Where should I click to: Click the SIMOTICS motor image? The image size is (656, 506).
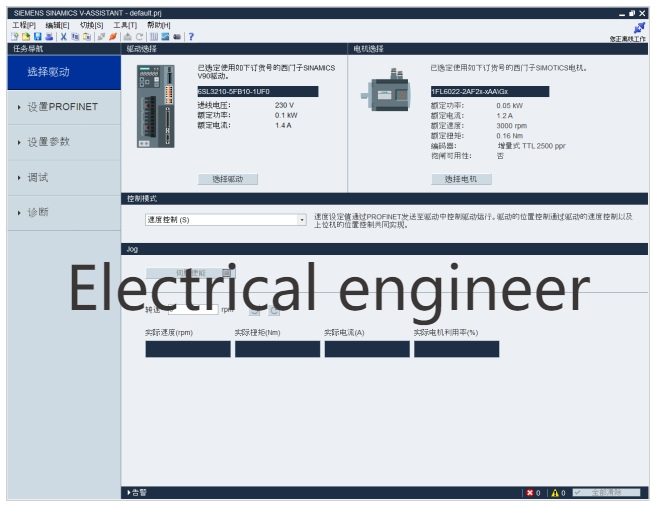[x=386, y=90]
